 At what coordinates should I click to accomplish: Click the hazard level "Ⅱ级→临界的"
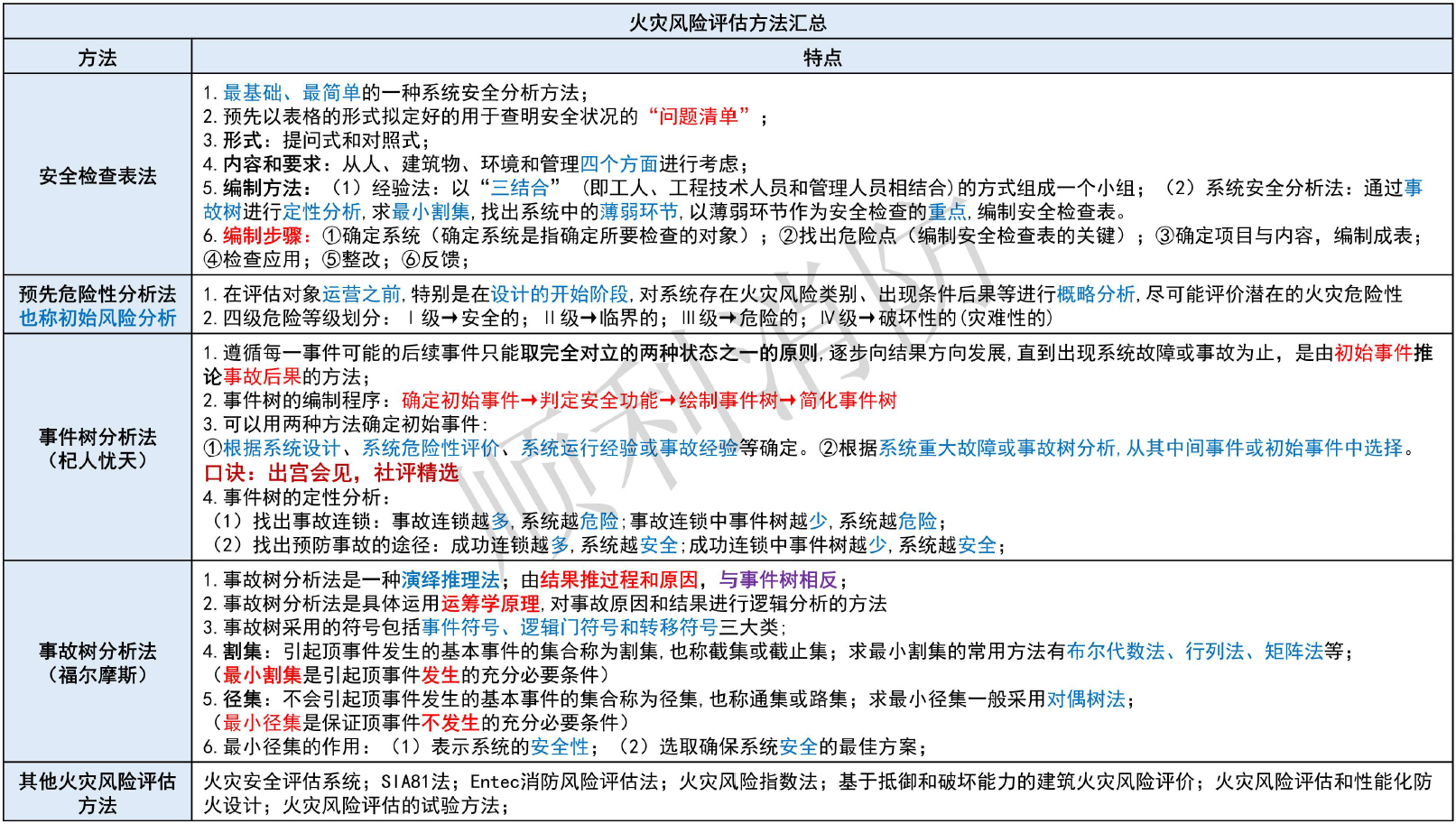[601, 318]
